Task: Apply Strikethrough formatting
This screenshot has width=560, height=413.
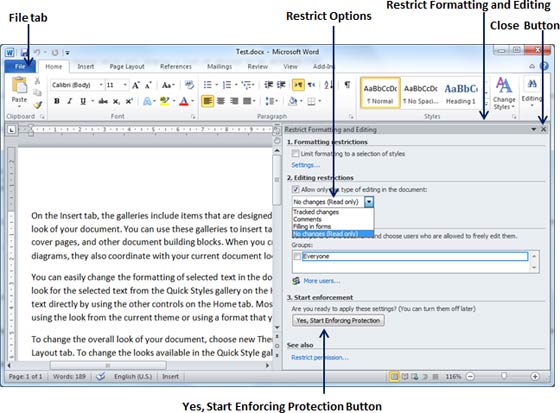Action: point(103,101)
